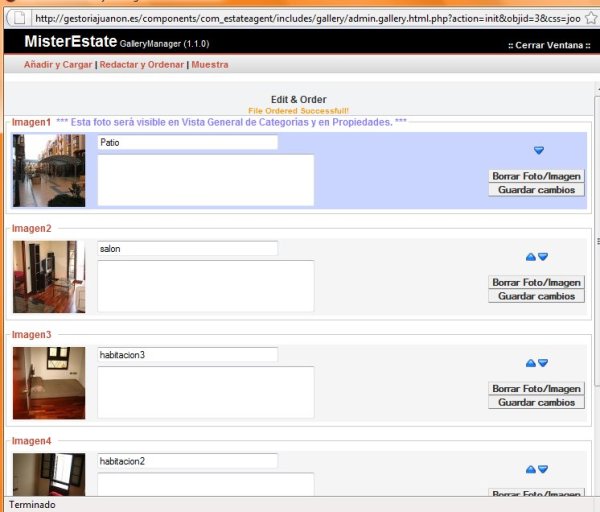Click the 'File Ordered Successfull!' message

(x=298, y=111)
